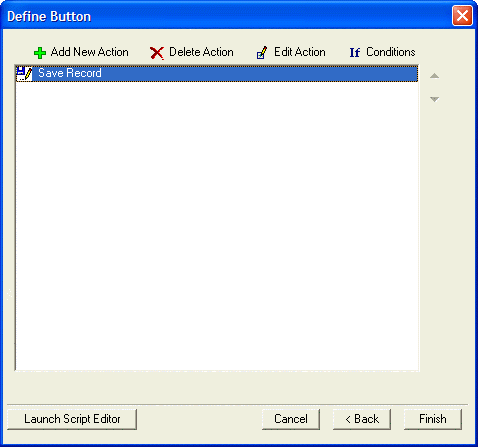Click the blank space right of 'Save Record' text
Viewport: 478px width, 447px height.
(x=260, y=73)
